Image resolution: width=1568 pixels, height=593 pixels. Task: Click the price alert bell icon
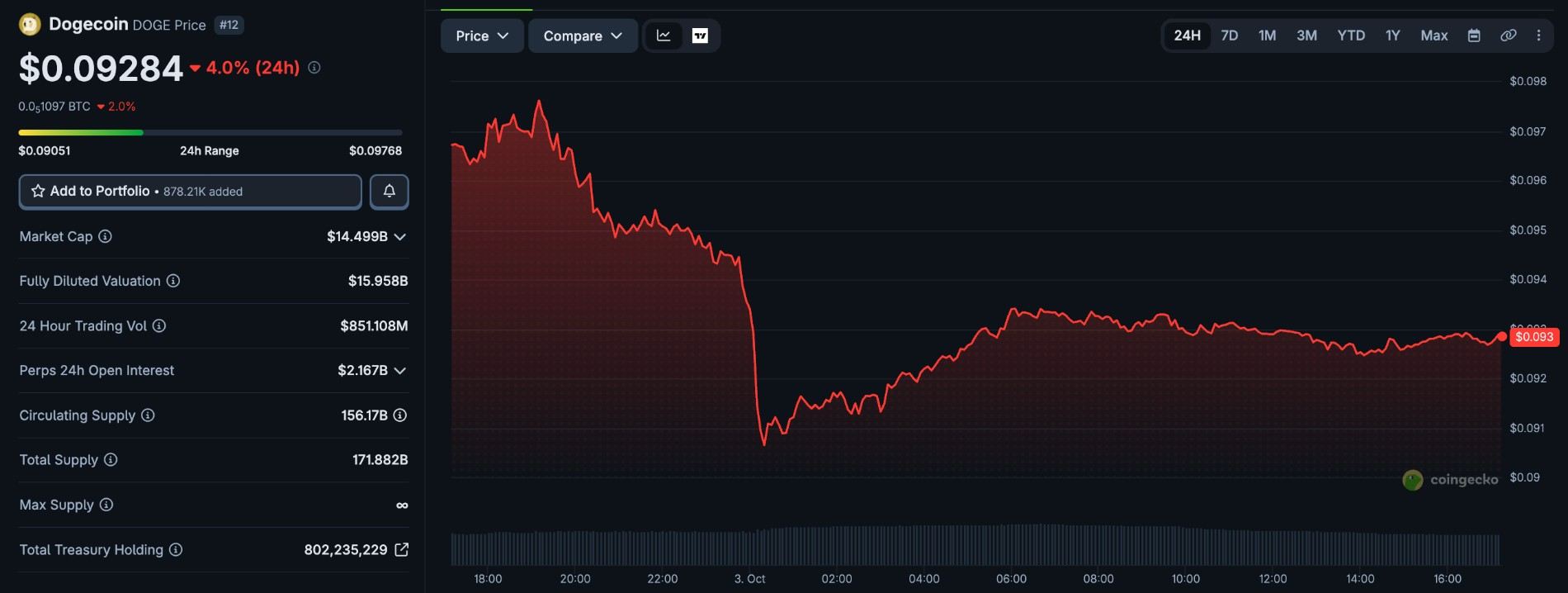click(x=390, y=192)
